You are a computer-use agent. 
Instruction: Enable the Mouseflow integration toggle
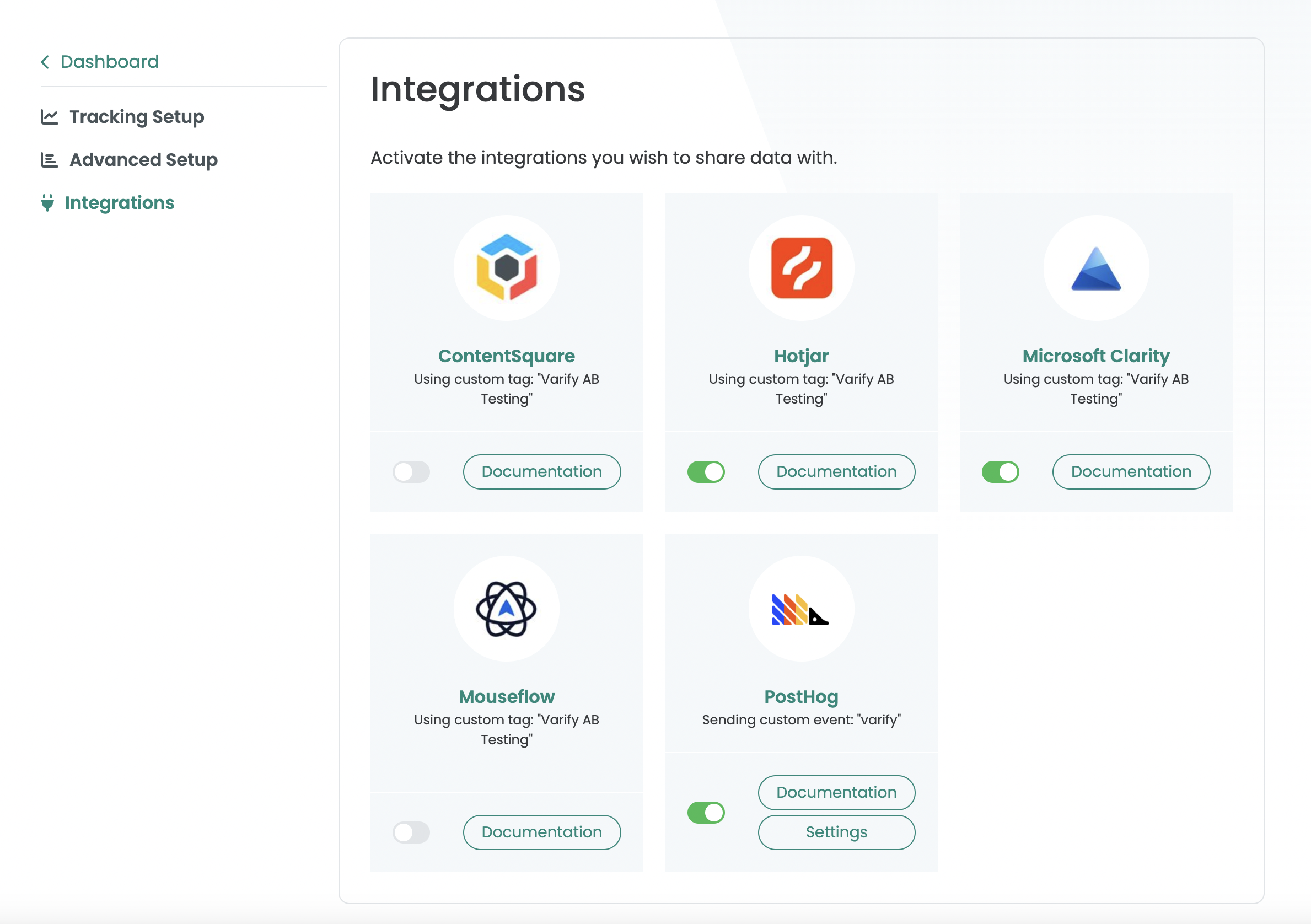411,832
